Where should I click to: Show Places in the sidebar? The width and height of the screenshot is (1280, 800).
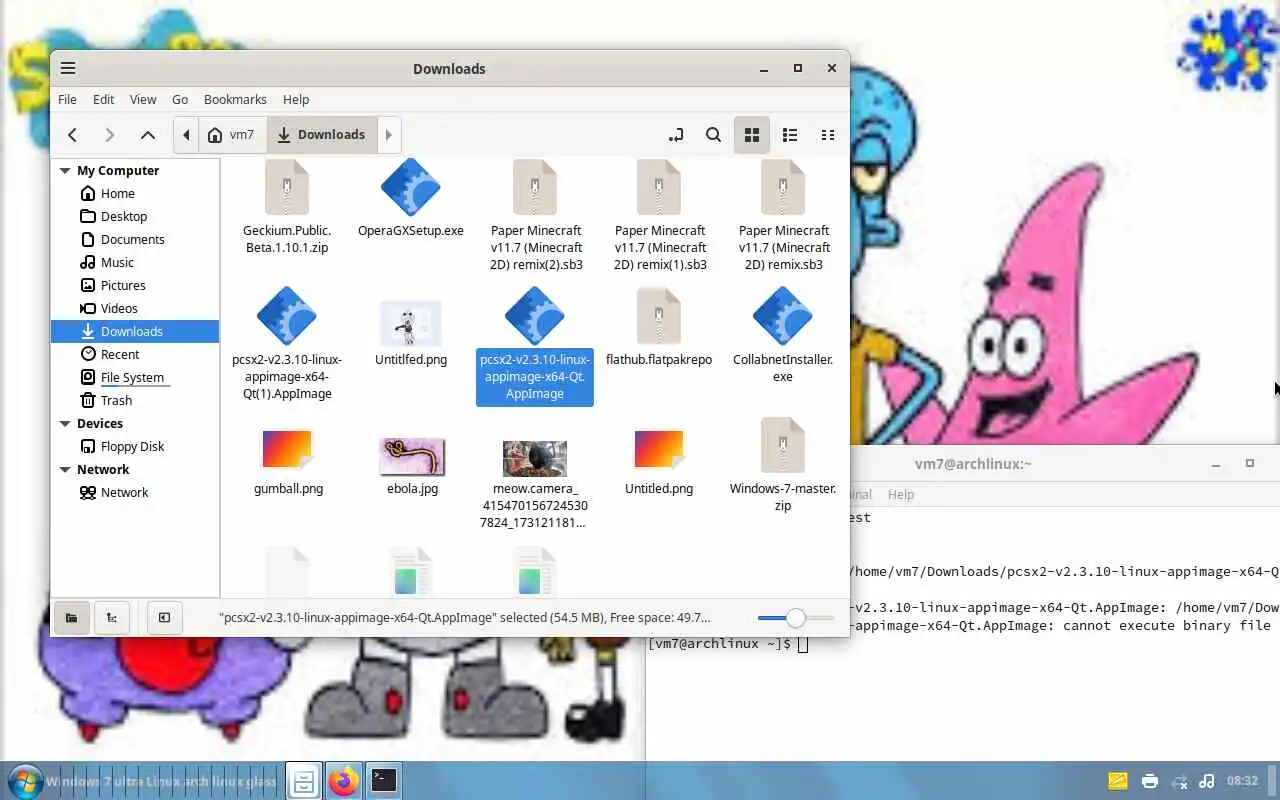72,618
